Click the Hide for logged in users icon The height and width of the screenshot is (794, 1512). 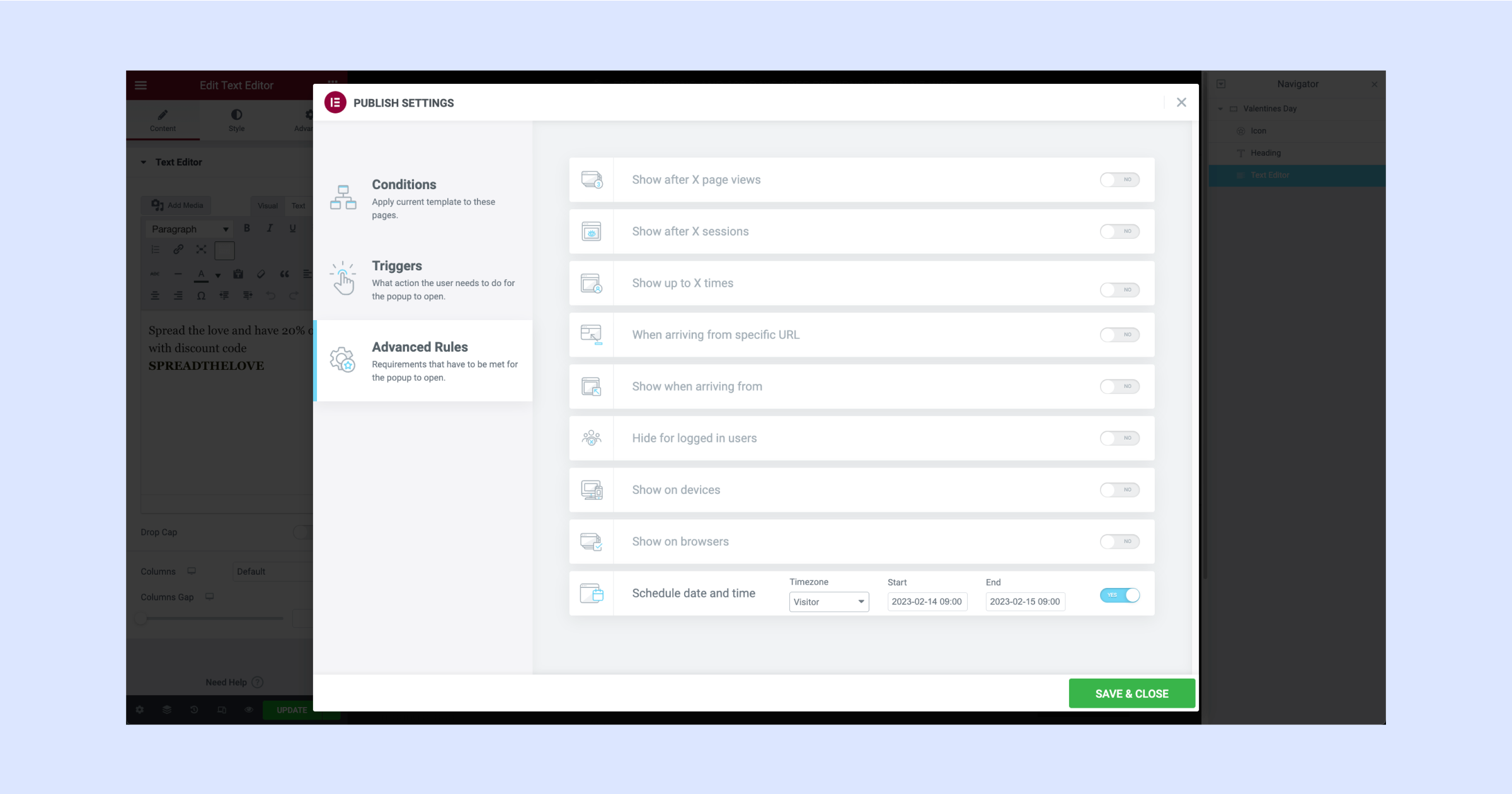coord(591,438)
